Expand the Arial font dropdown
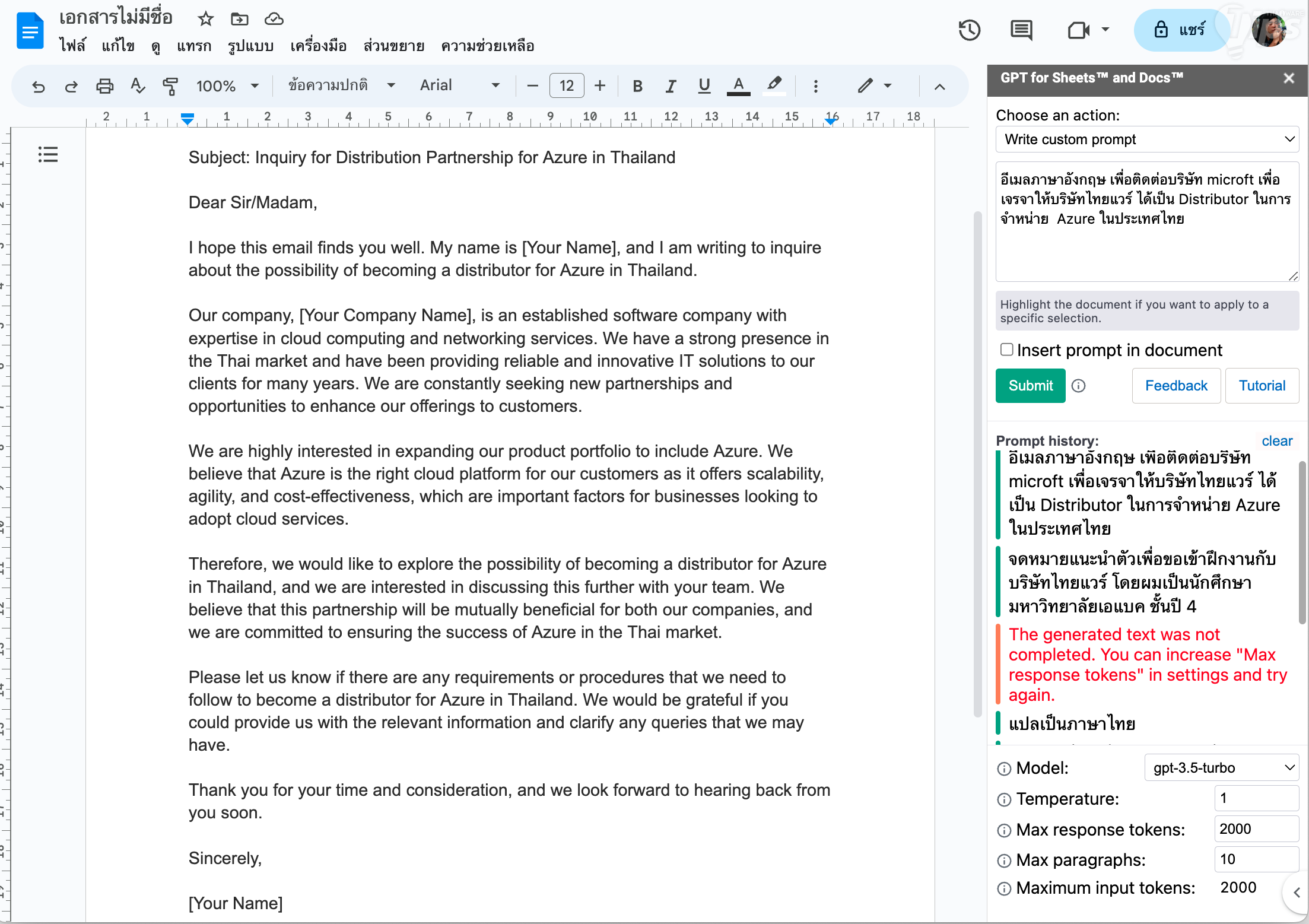 coord(459,85)
